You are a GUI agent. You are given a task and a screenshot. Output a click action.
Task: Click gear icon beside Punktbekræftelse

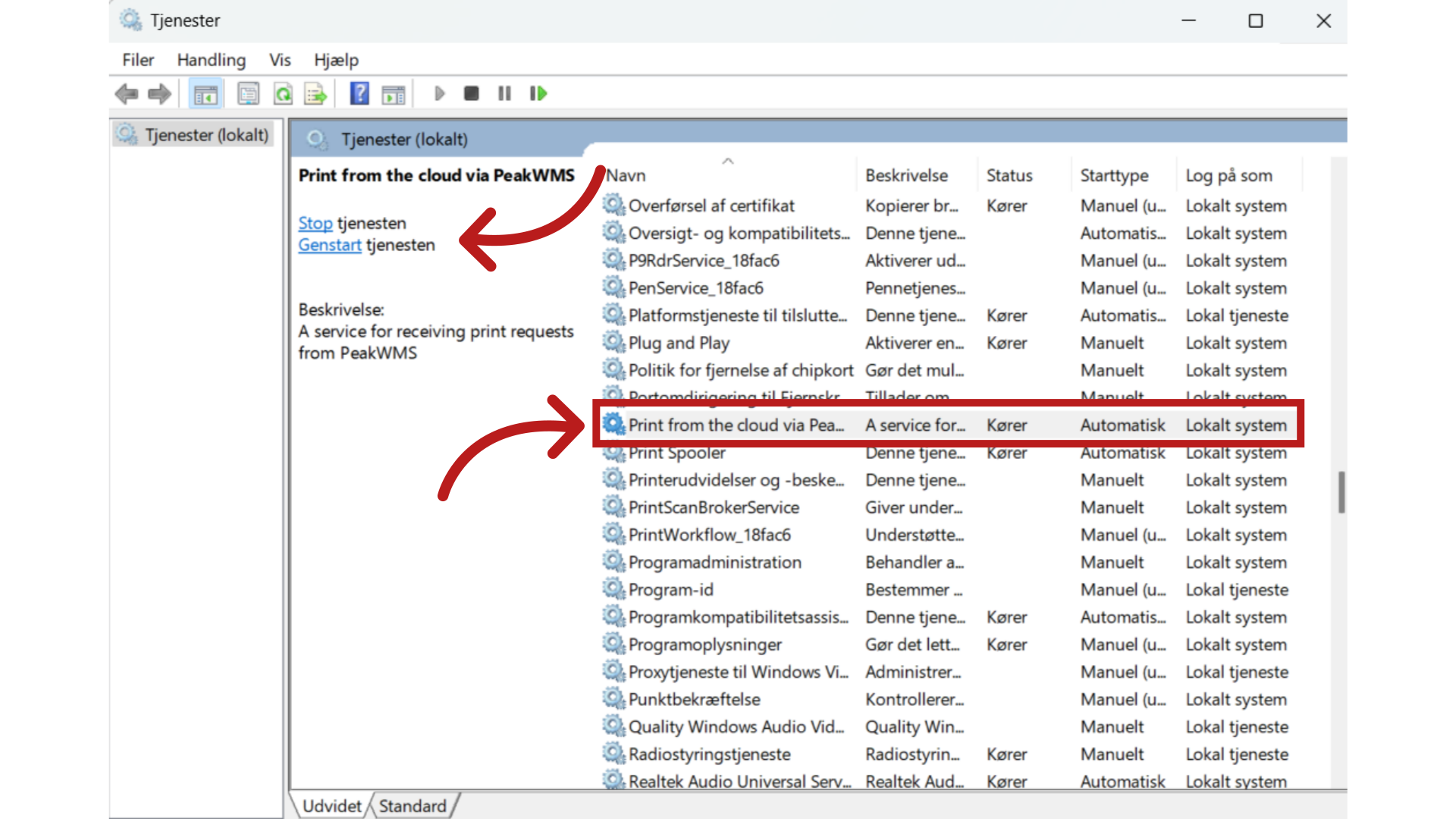point(613,698)
